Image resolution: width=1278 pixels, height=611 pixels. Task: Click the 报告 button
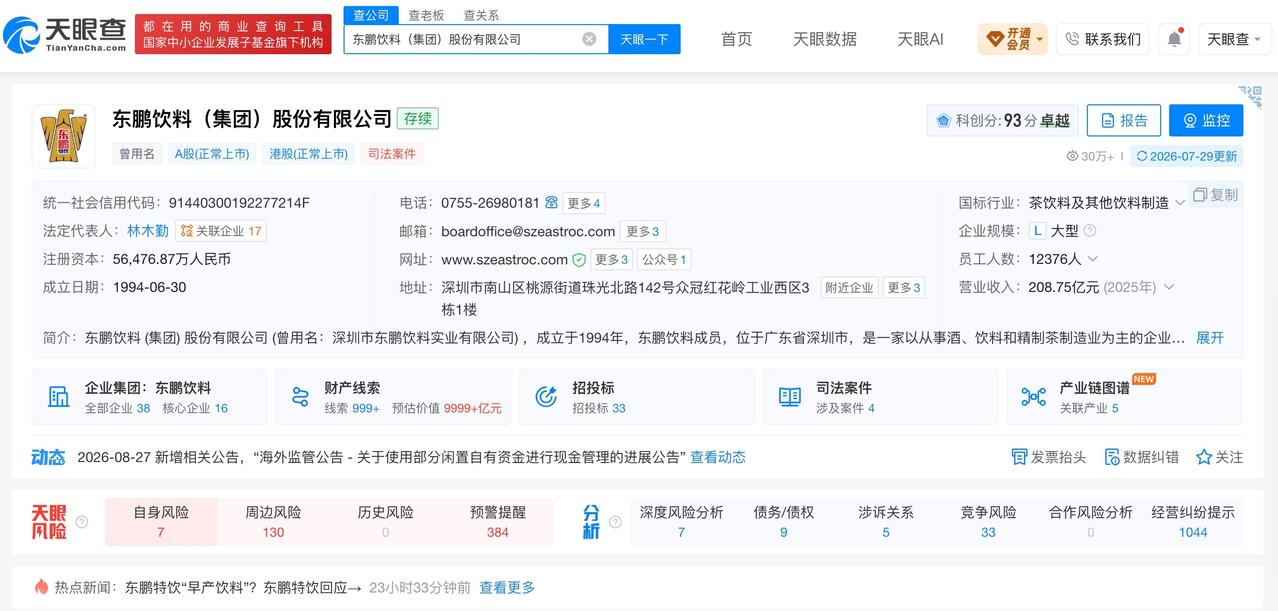click(1124, 120)
